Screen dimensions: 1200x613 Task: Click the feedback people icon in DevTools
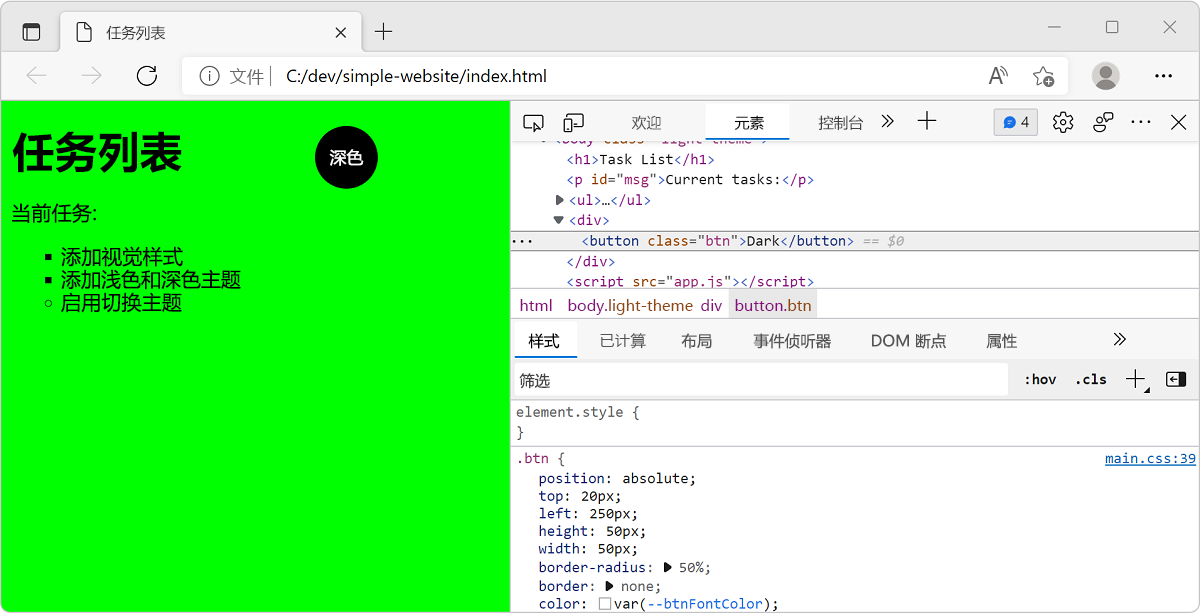(x=1103, y=122)
